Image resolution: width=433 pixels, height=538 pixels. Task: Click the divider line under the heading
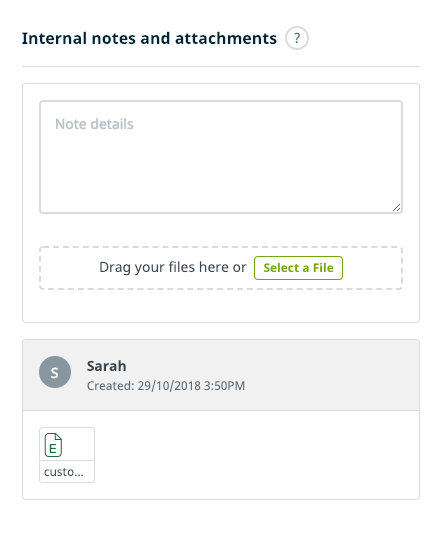click(x=221, y=67)
